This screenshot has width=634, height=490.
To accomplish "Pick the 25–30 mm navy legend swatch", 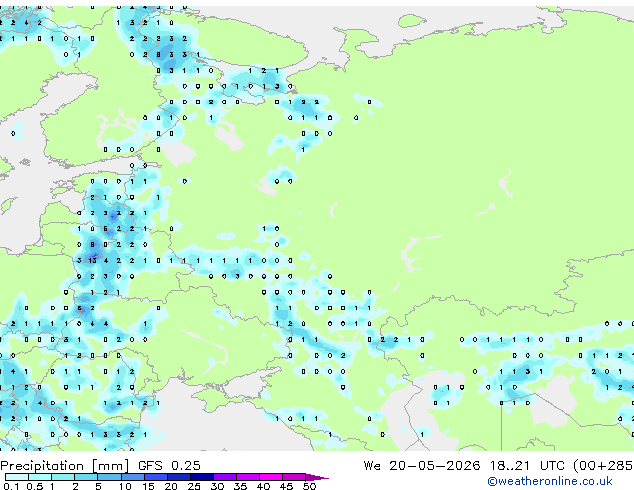I will [201, 477].
